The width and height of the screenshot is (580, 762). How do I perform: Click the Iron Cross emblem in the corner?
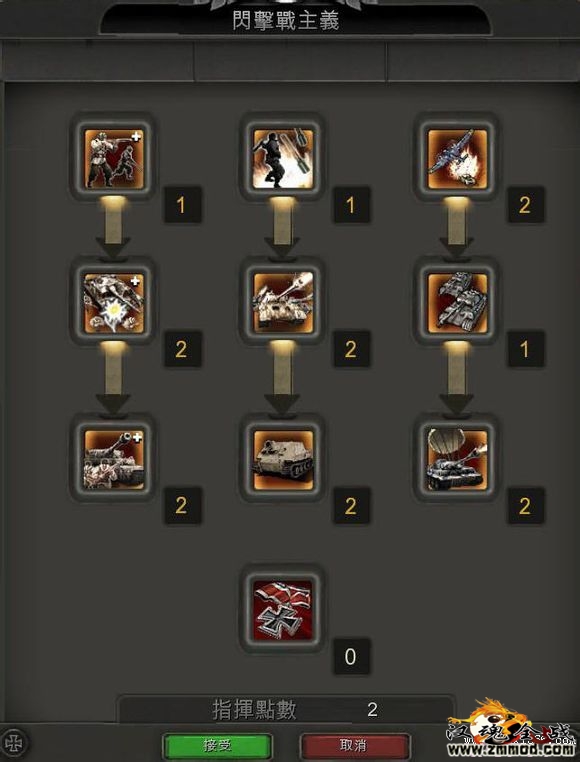pyautogui.click(x=15, y=743)
